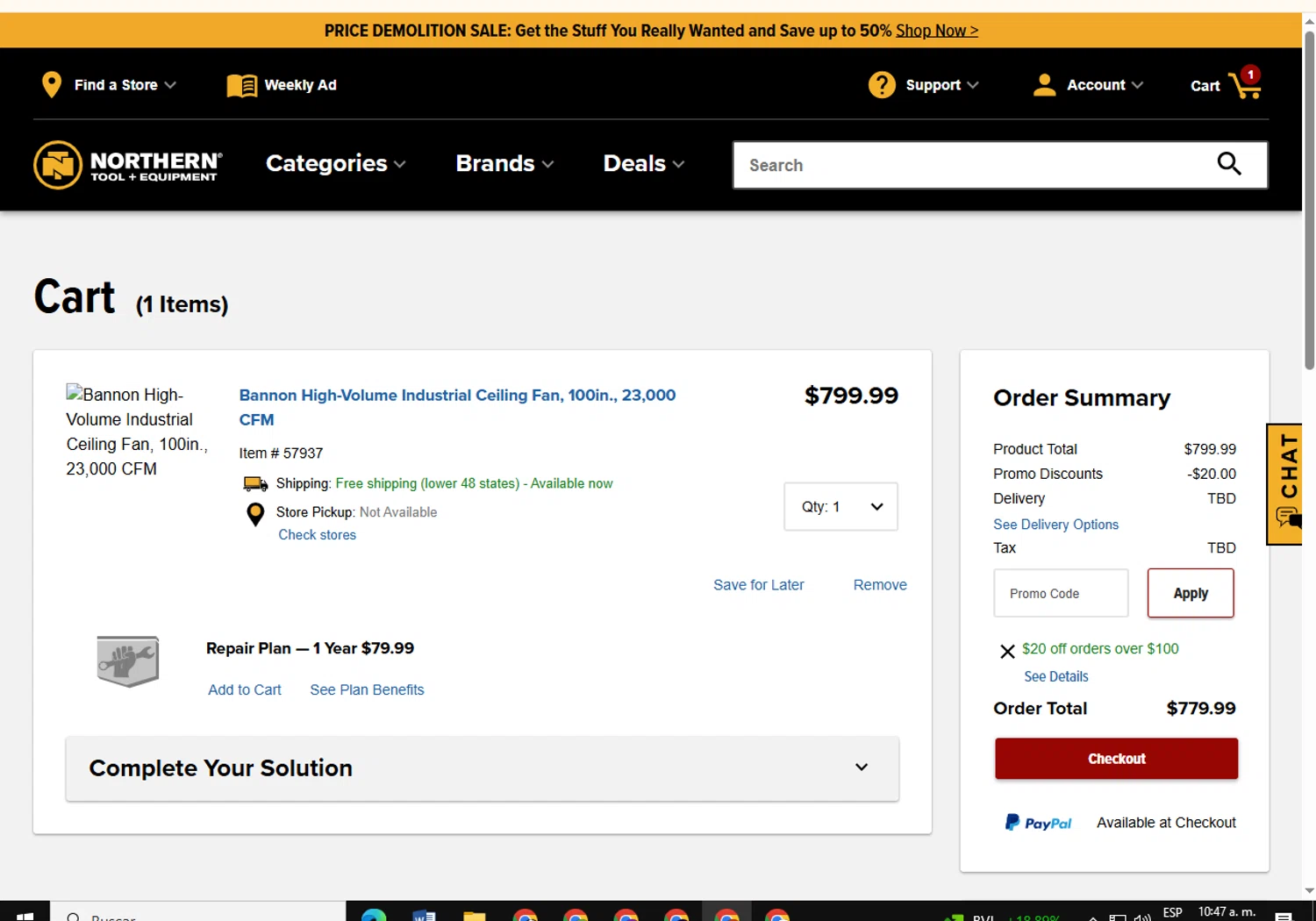Click the $20 off orders over $100 text
Viewport: 1316px width, 921px height.
click(1100, 649)
